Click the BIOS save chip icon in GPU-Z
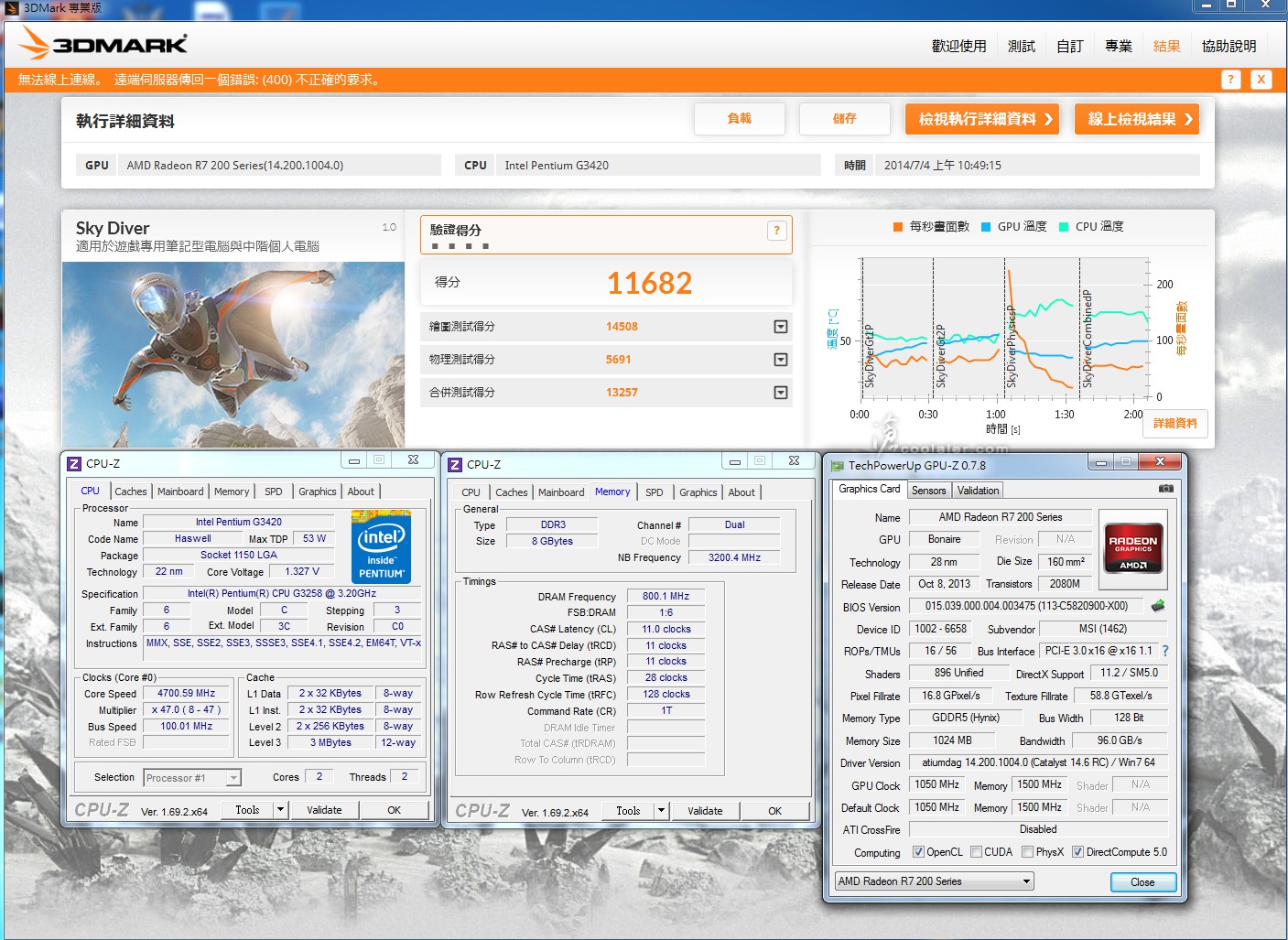 tap(1158, 606)
